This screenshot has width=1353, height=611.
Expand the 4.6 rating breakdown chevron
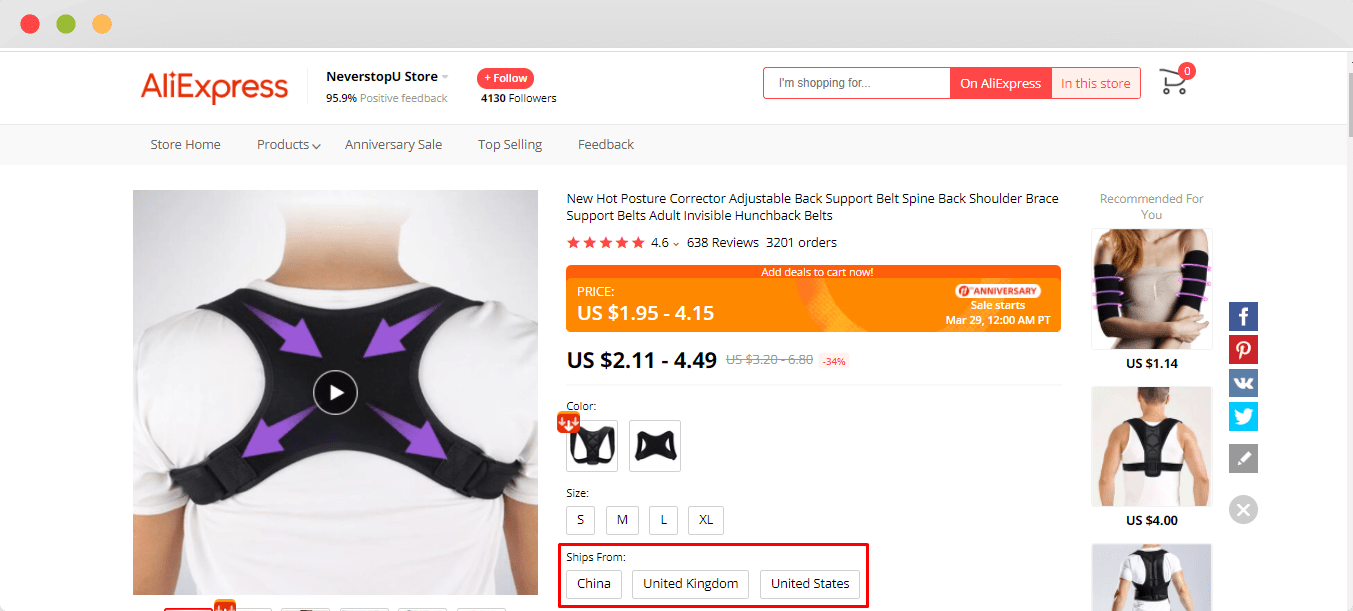[676, 243]
